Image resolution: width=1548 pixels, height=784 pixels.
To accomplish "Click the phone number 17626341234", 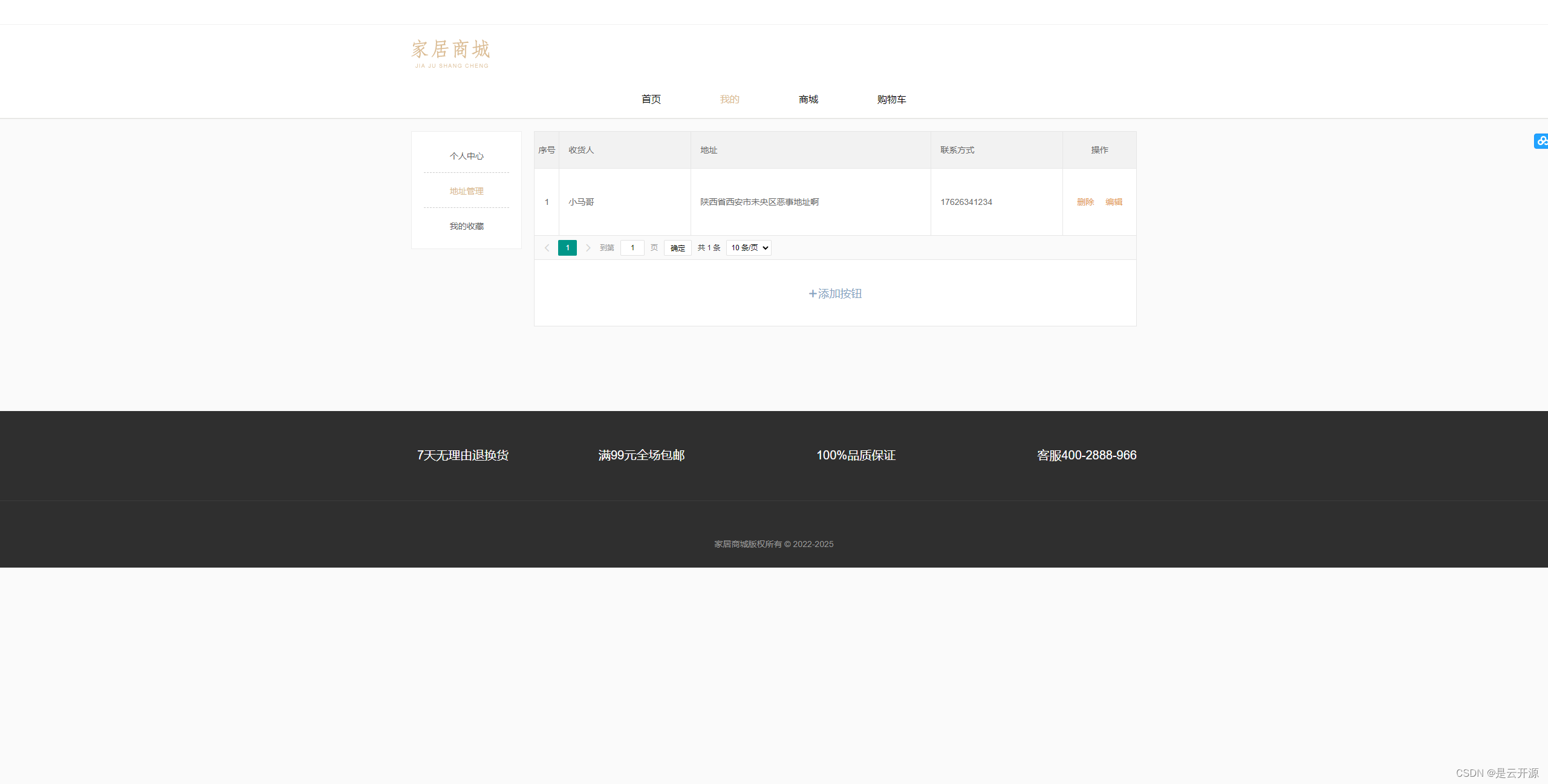I will coord(966,202).
